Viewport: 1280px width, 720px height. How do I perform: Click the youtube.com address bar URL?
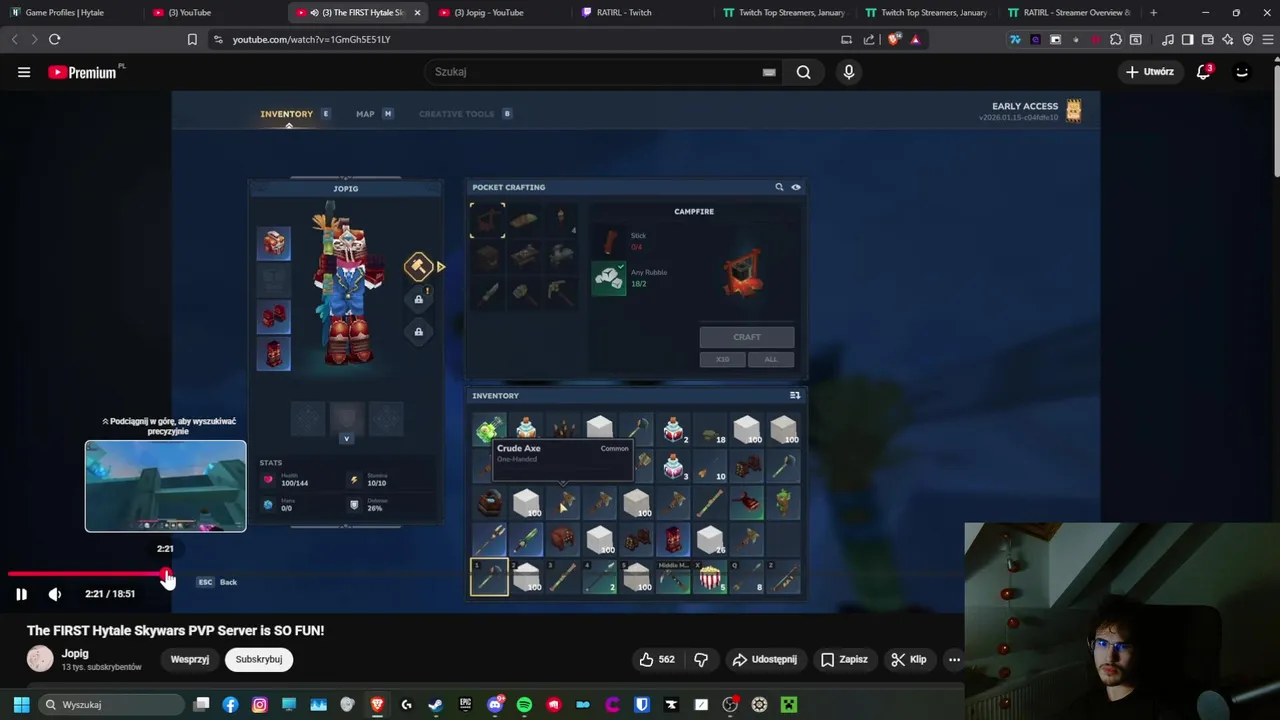tap(311, 39)
